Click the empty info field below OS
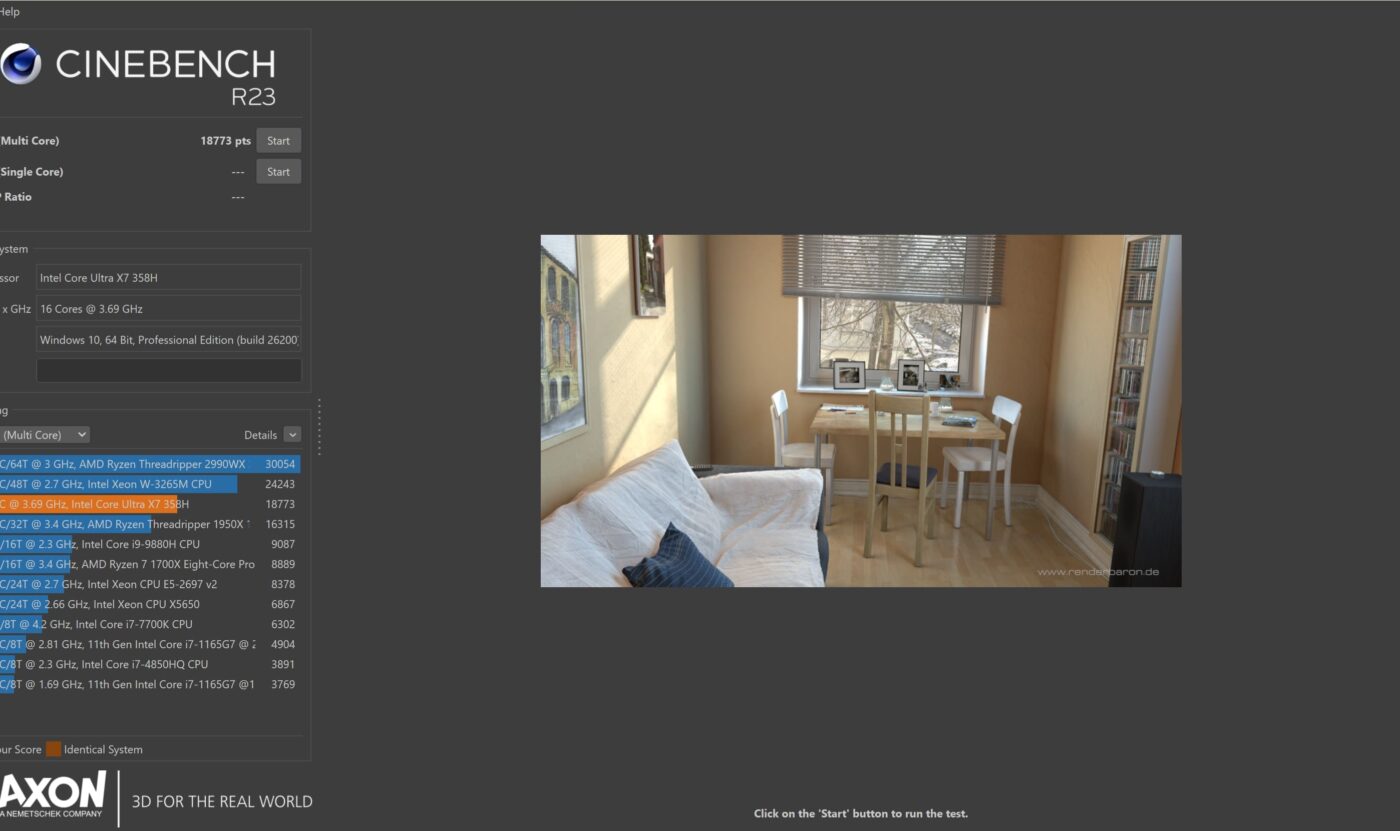Viewport: 1400px width, 831px height. [x=168, y=371]
